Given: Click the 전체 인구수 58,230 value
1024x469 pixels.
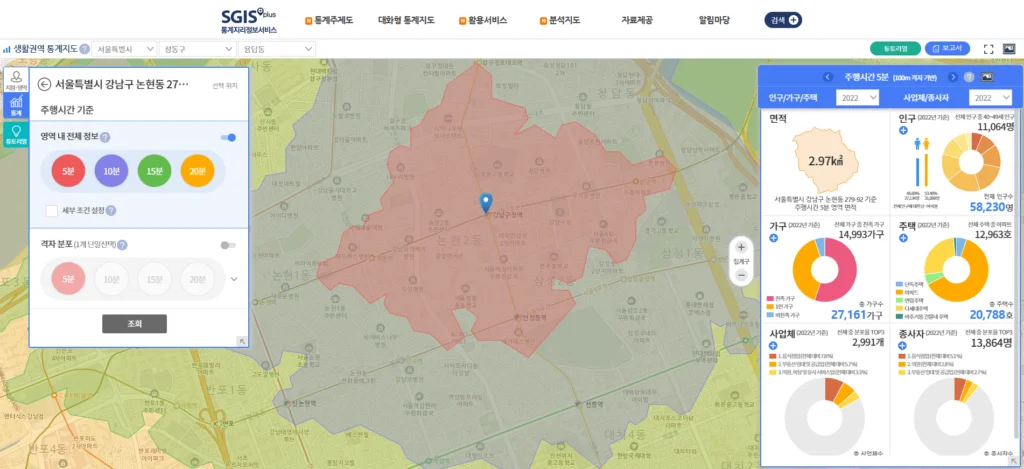Looking at the screenshot, I should (991, 207).
